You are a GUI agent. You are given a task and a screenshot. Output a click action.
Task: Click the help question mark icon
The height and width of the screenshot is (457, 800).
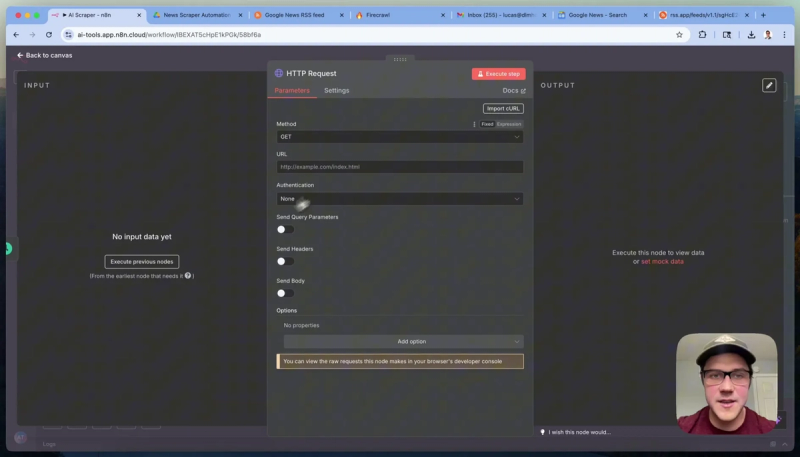188,276
